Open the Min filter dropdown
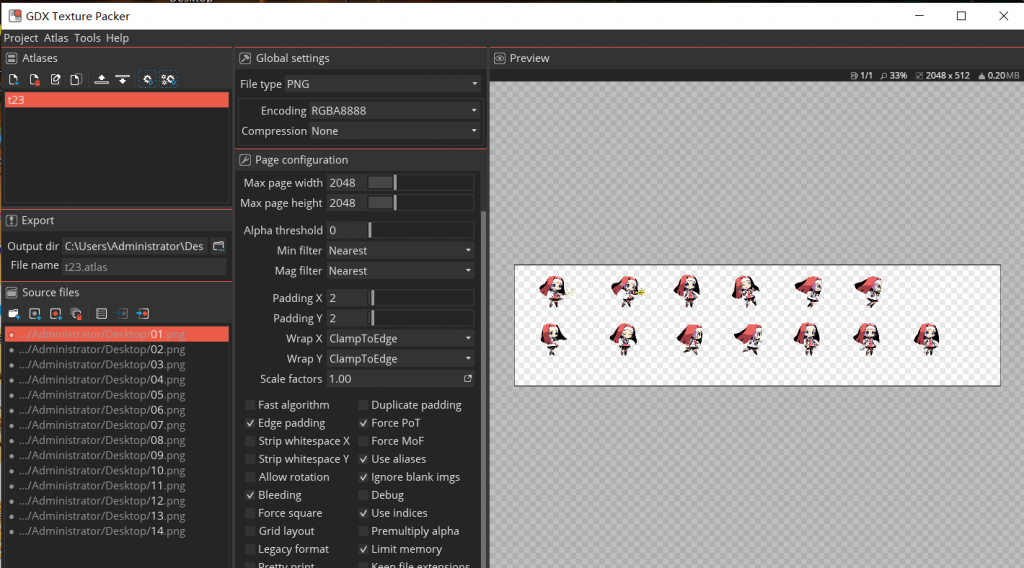The image size is (1024, 568). 400,251
